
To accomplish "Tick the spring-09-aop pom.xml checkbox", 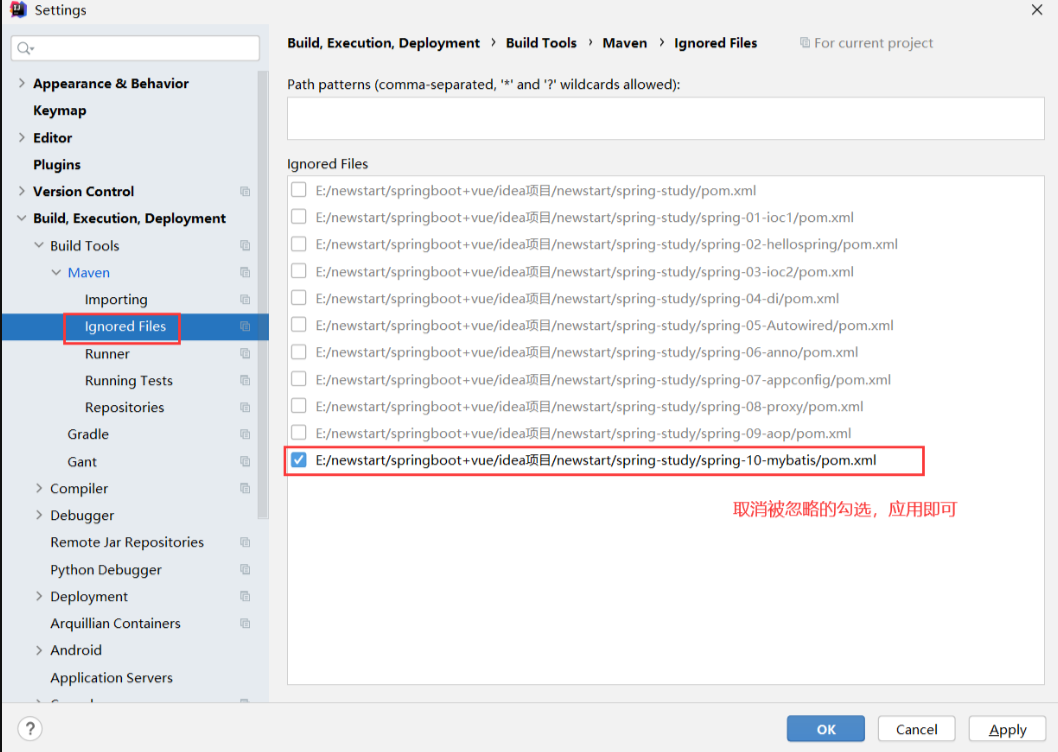I will click(299, 433).
